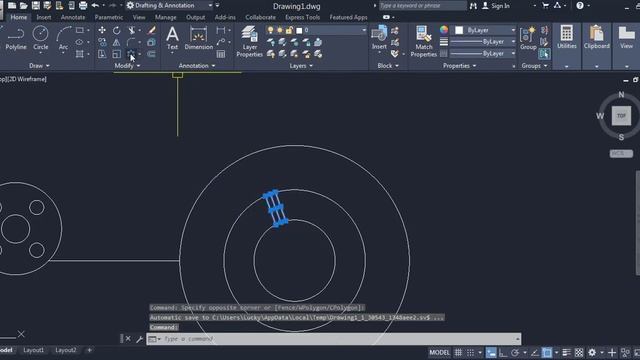Pick the Offset tool
Viewport: 640px width, 360px height.
pyautogui.click(x=151, y=54)
